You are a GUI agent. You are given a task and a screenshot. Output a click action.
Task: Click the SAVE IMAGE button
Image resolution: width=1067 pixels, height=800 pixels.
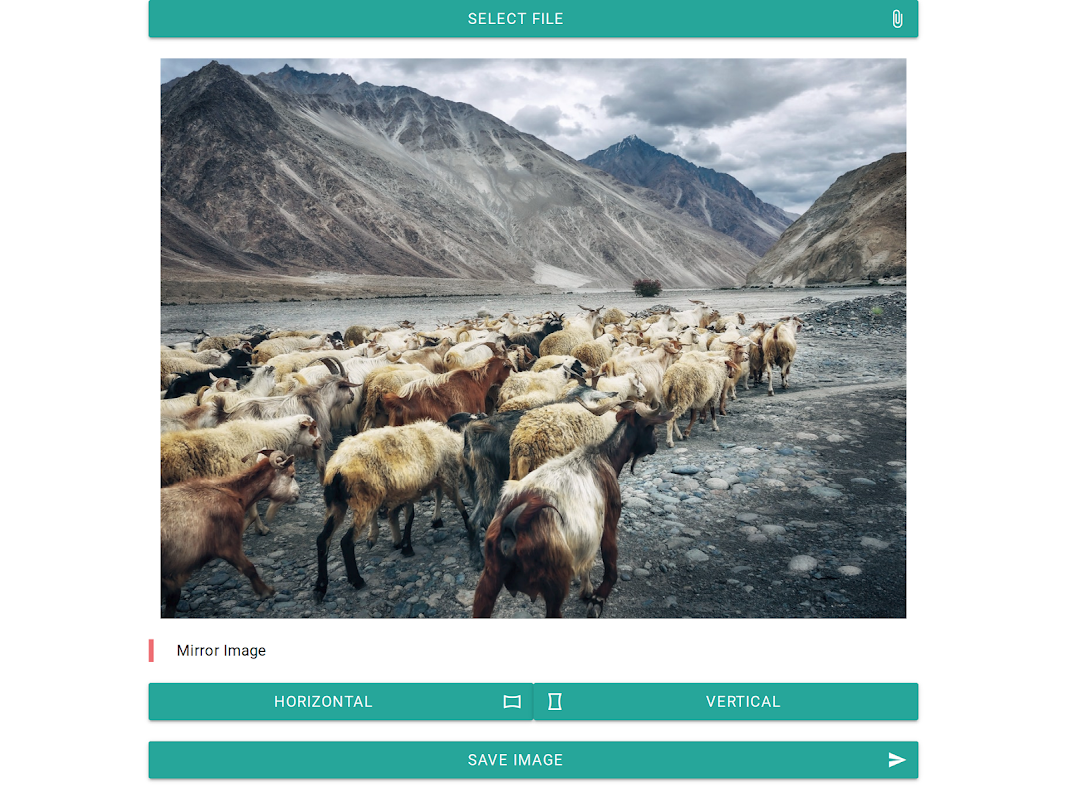click(x=533, y=760)
